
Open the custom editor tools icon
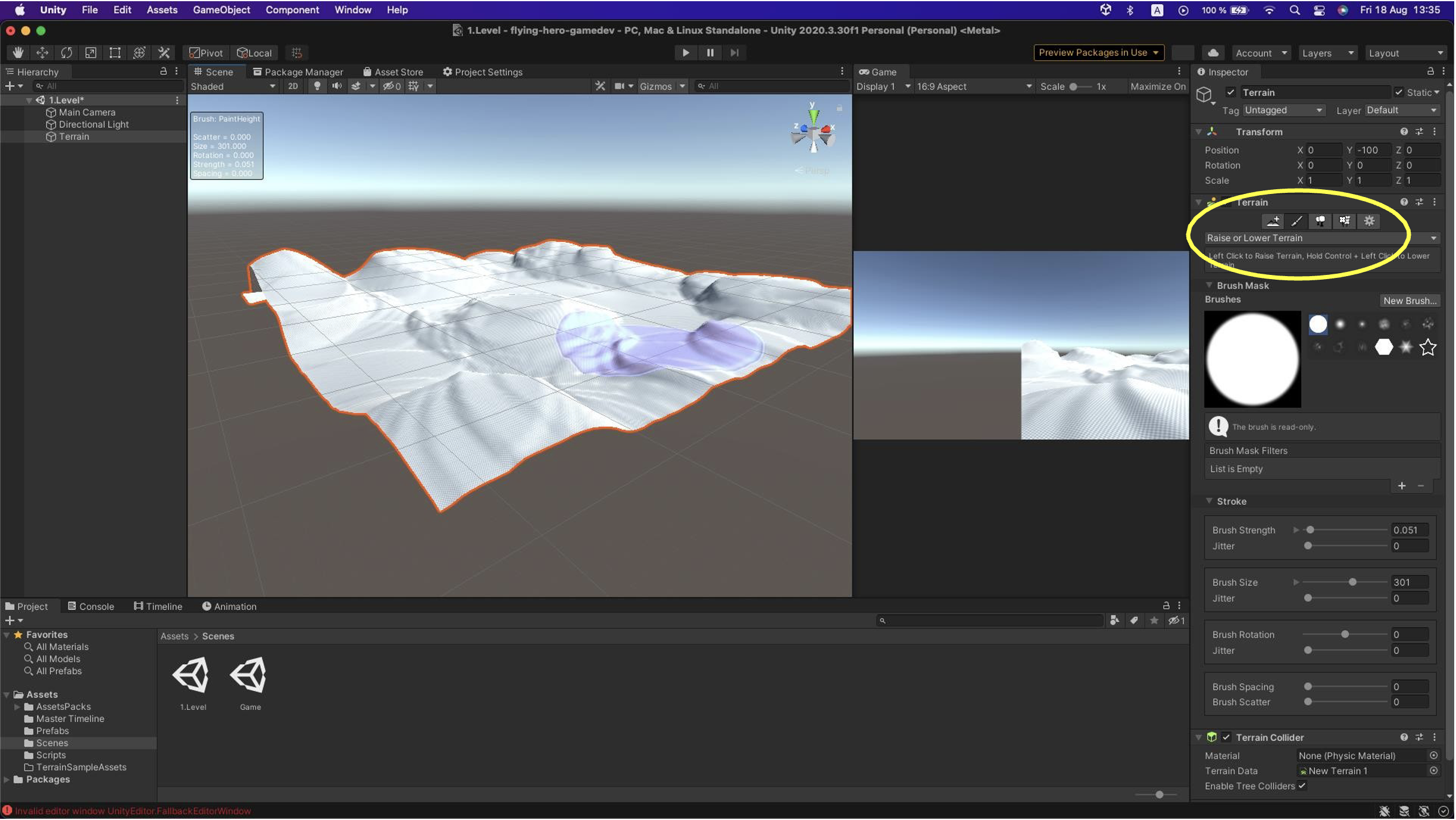pos(164,53)
